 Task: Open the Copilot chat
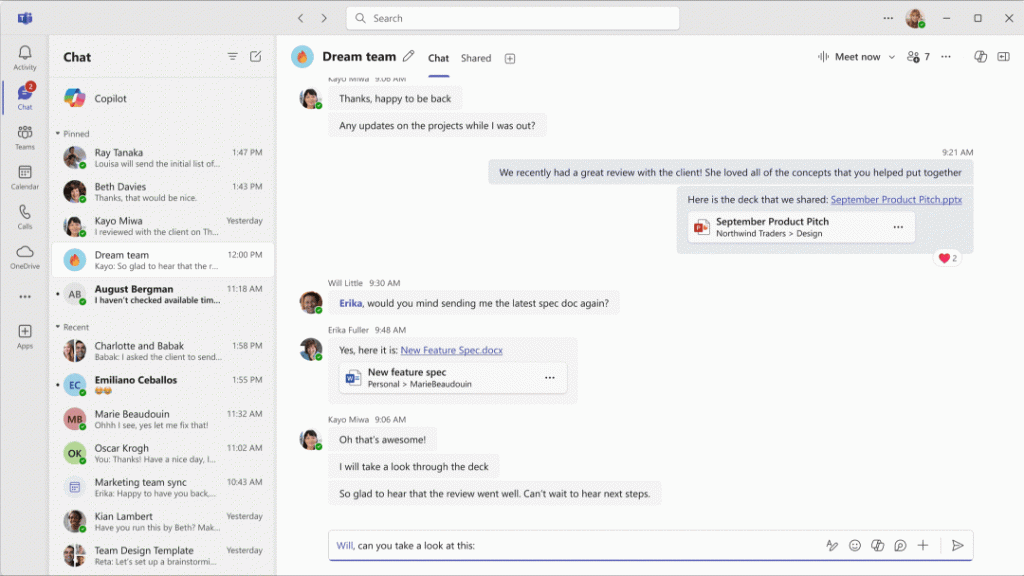(x=163, y=99)
